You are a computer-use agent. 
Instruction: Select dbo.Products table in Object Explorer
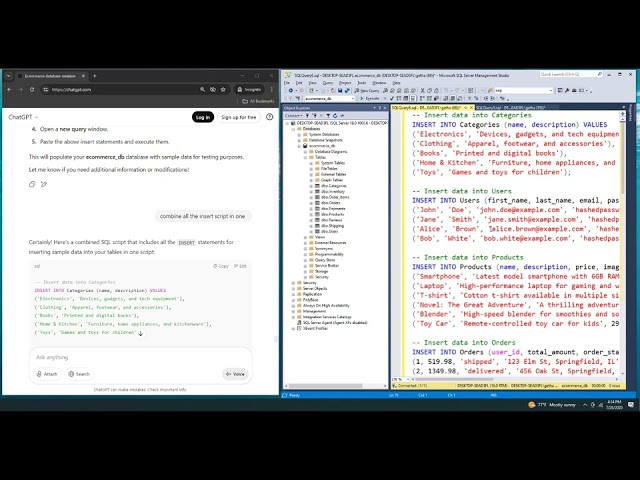click(x=332, y=214)
